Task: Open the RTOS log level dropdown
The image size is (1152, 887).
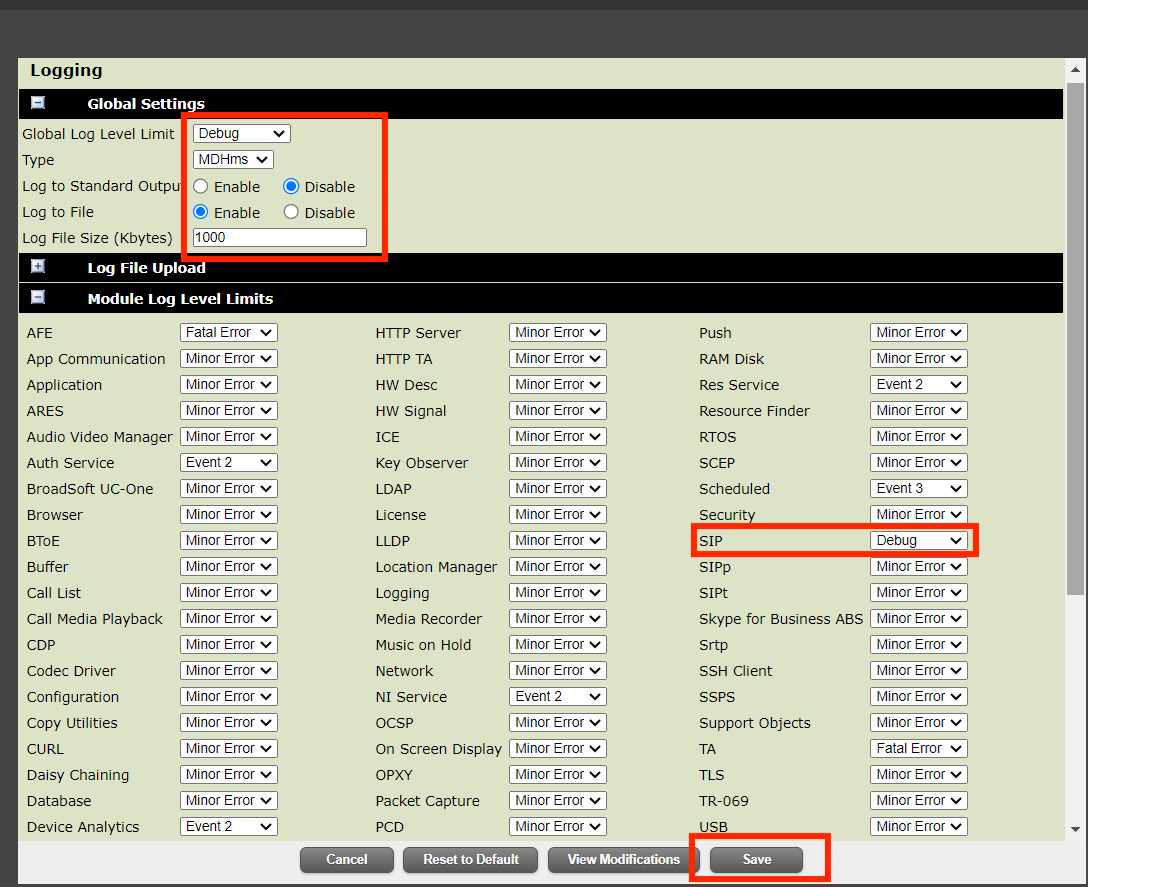Action: coord(918,437)
